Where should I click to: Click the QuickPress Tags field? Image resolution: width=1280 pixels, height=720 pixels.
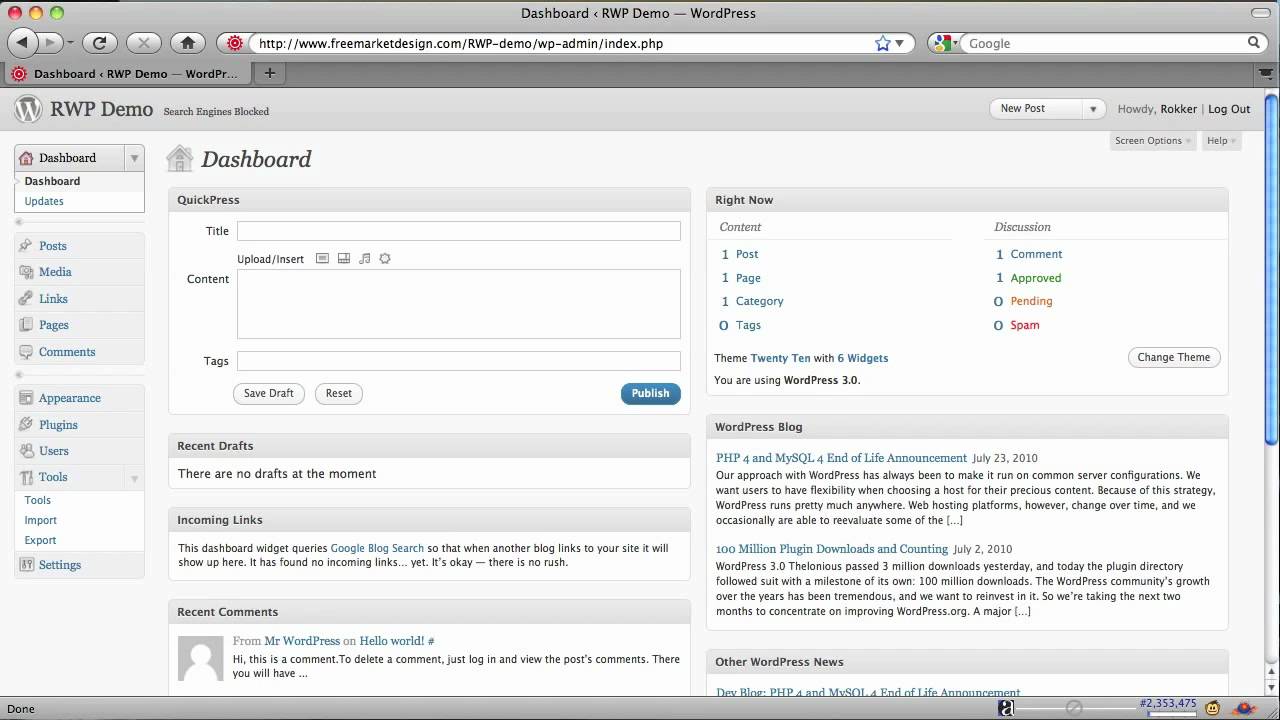459,361
